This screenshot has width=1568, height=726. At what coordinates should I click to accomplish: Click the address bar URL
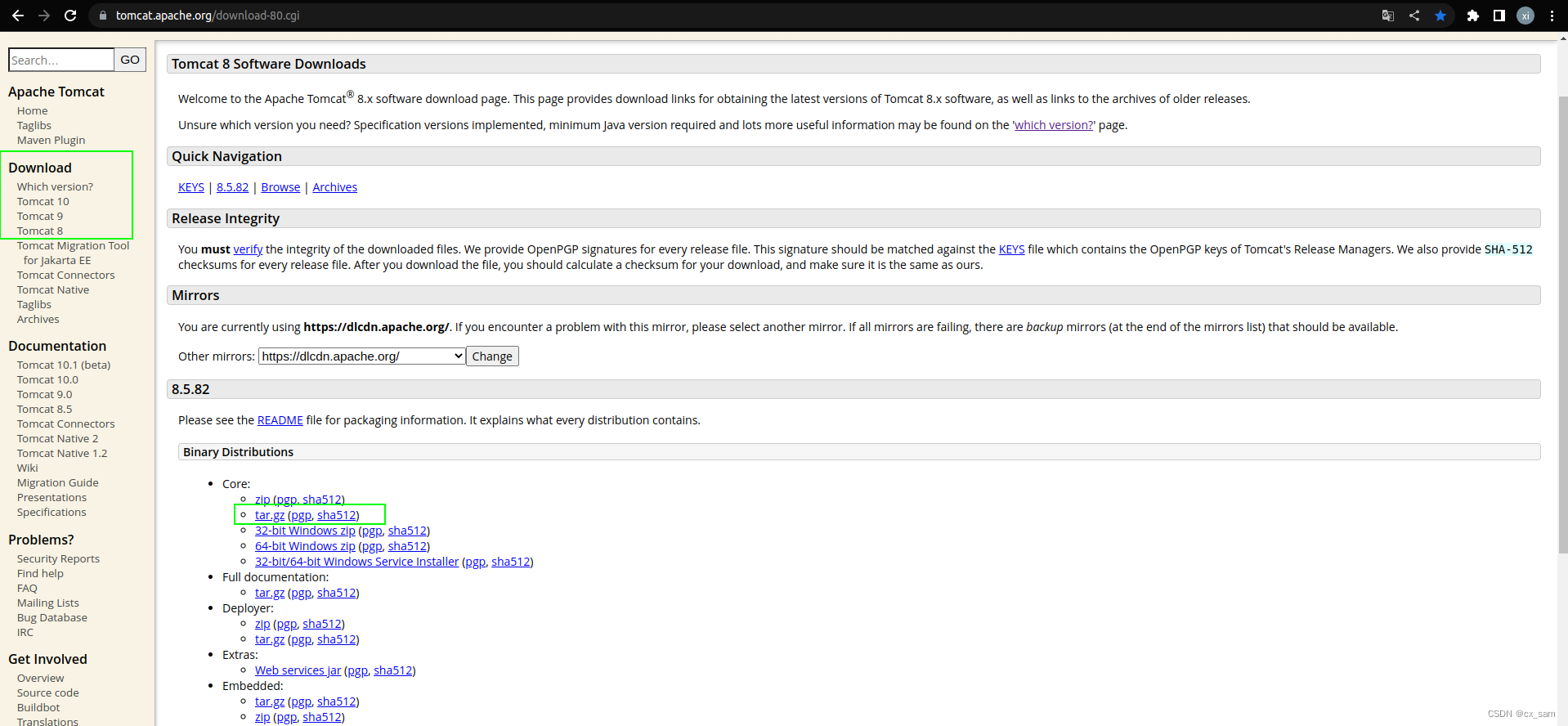(x=208, y=16)
